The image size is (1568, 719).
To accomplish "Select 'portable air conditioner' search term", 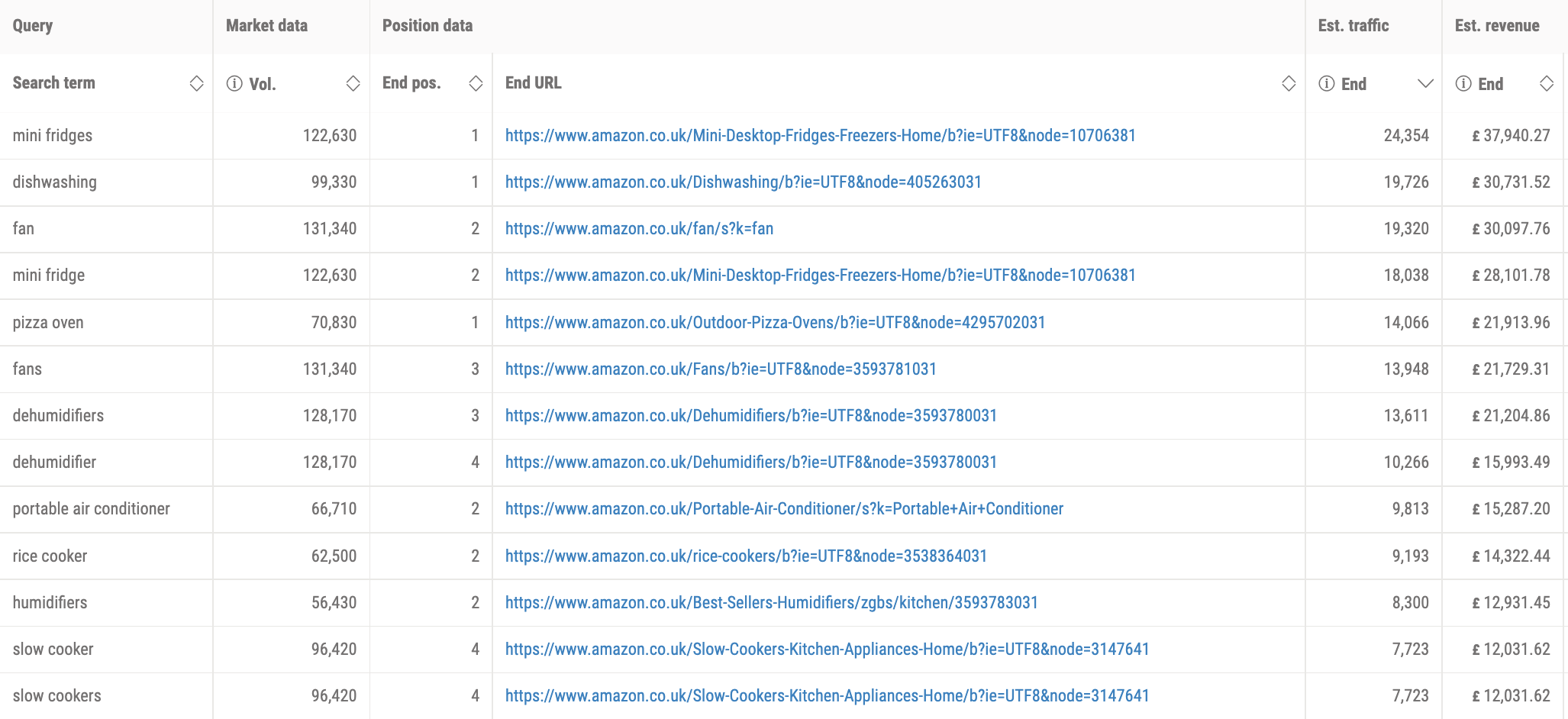I will pos(92,509).
